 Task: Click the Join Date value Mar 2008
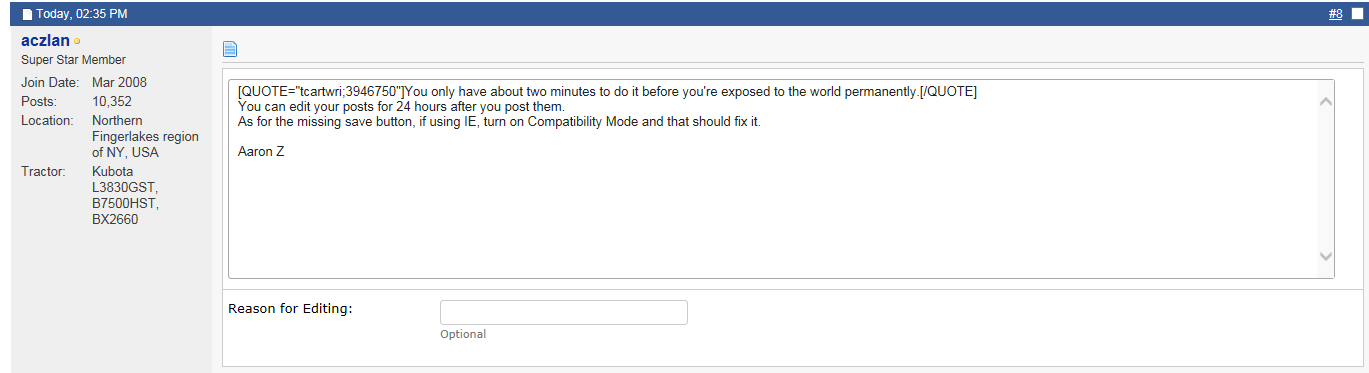pos(119,82)
